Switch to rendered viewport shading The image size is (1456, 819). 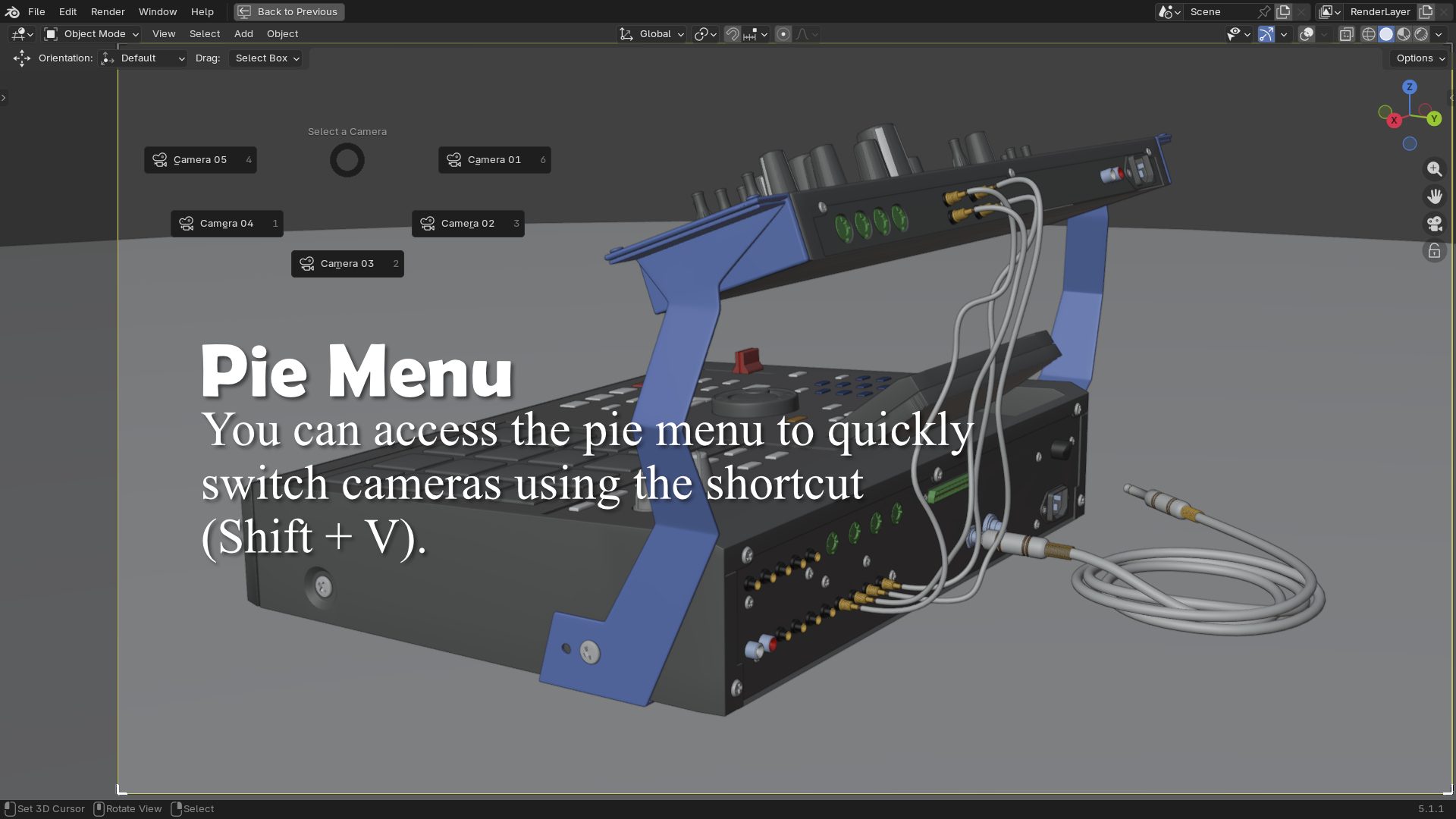(x=1421, y=34)
